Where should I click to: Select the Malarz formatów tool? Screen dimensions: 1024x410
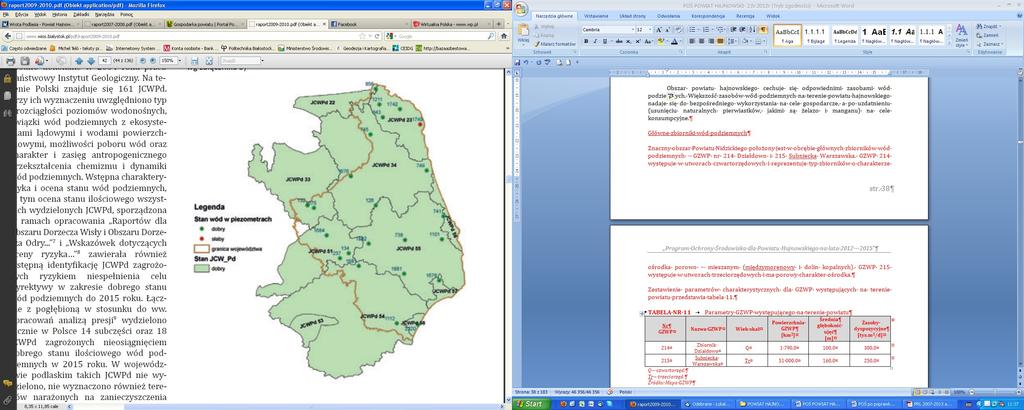(555, 44)
